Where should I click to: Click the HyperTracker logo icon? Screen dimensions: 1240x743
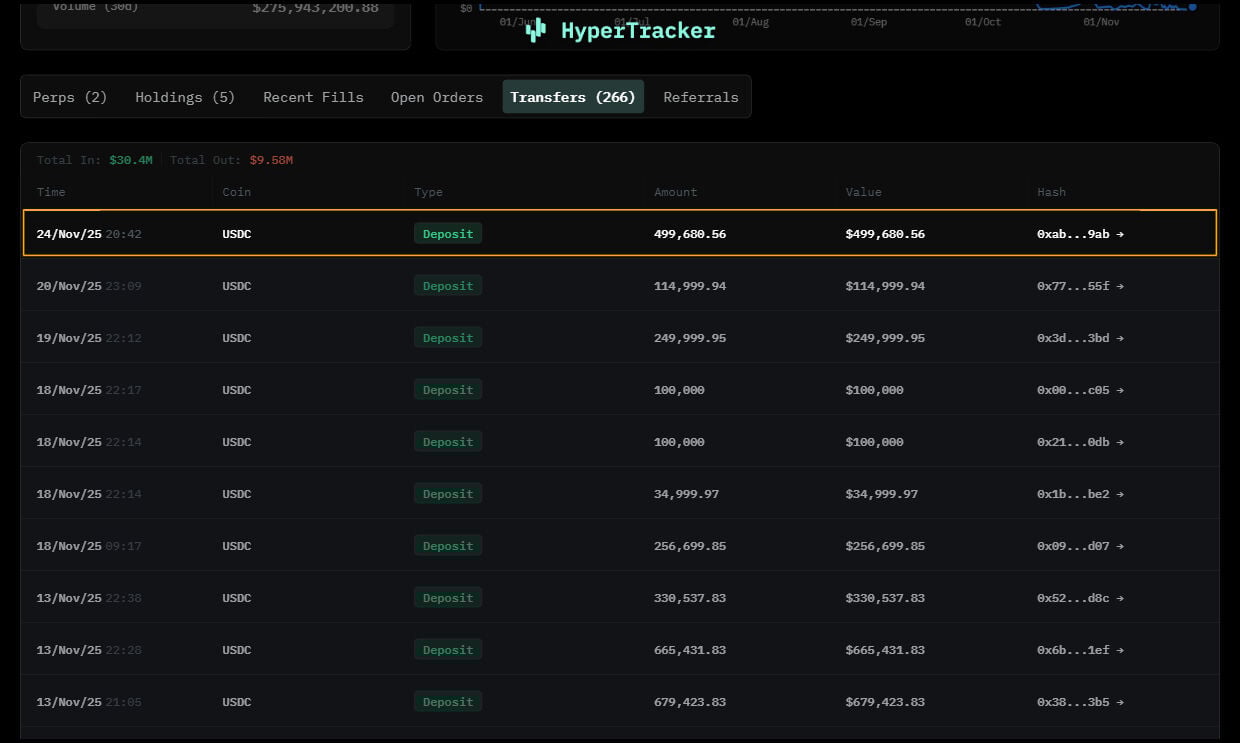coord(536,30)
